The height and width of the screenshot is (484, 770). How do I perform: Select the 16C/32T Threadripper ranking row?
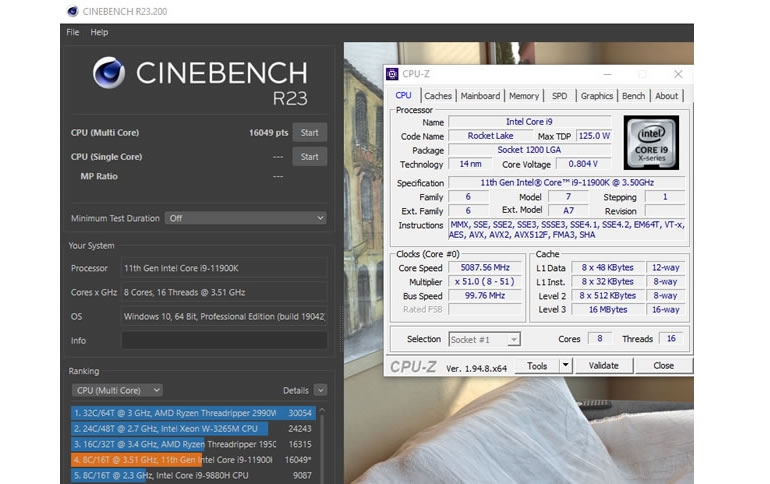(193, 444)
